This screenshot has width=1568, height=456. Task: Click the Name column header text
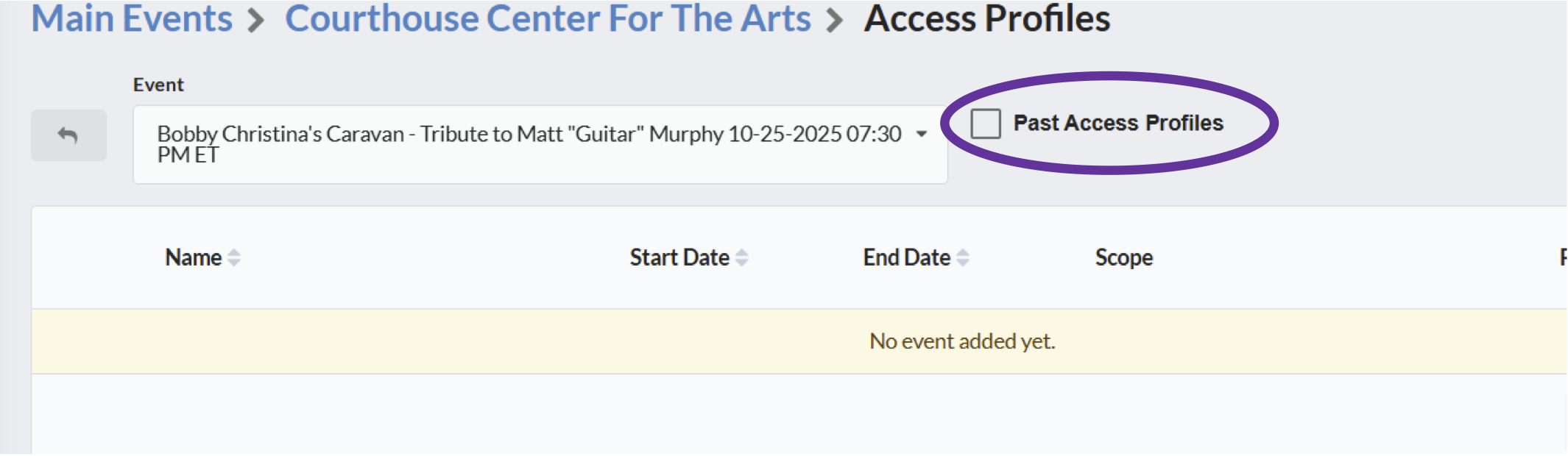pyautogui.click(x=194, y=257)
